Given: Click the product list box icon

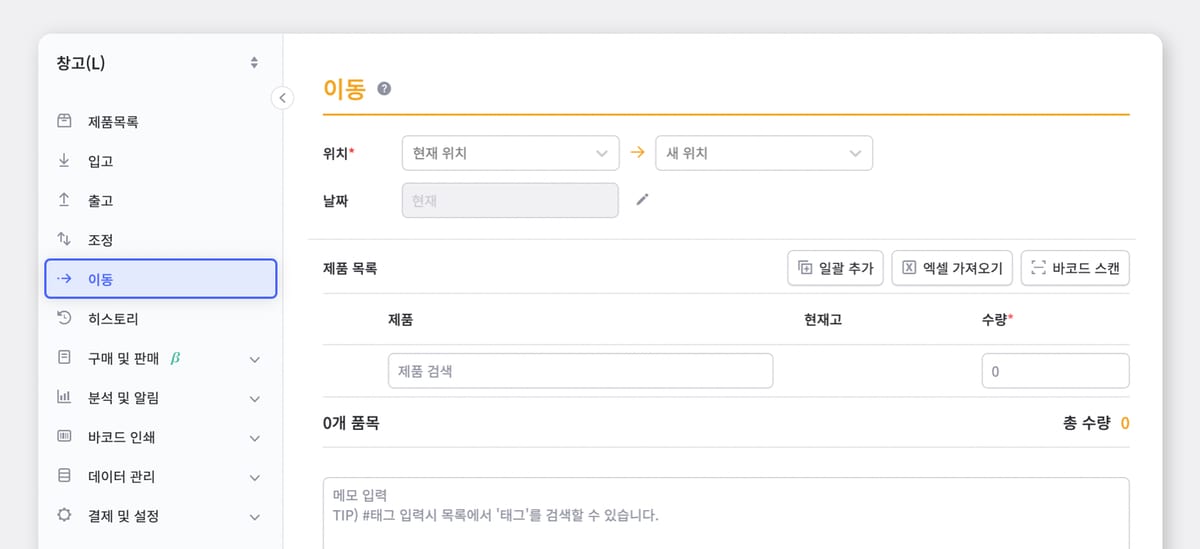Looking at the screenshot, I should pyautogui.click(x=64, y=121).
